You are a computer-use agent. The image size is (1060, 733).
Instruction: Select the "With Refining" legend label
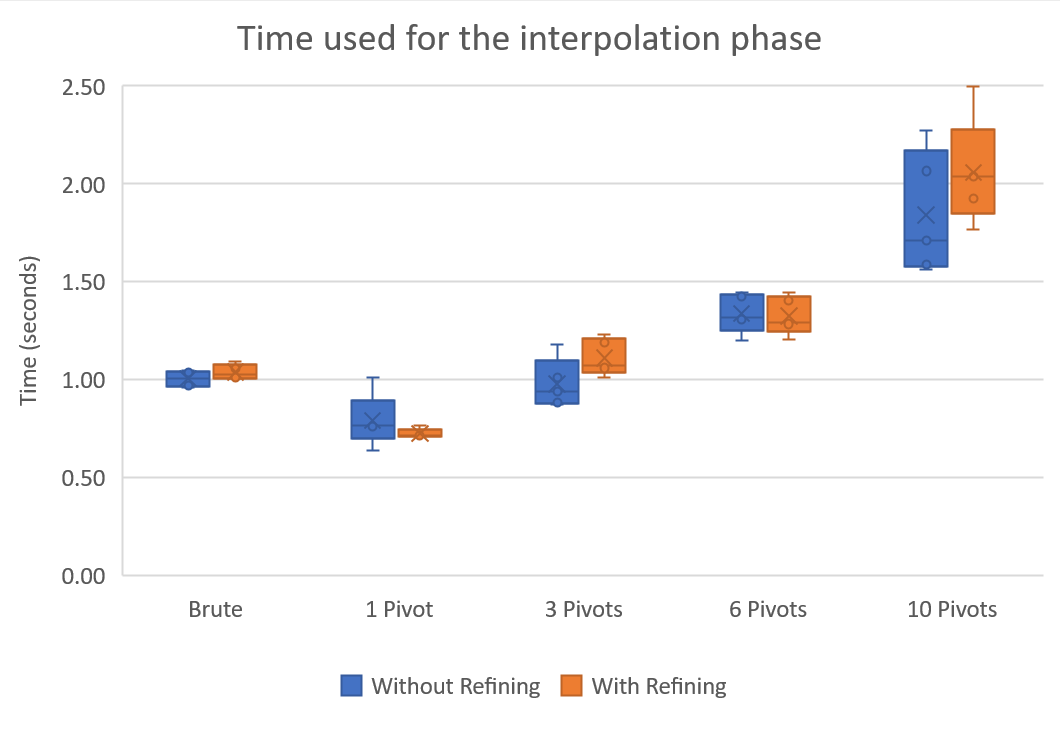coord(659,686)
